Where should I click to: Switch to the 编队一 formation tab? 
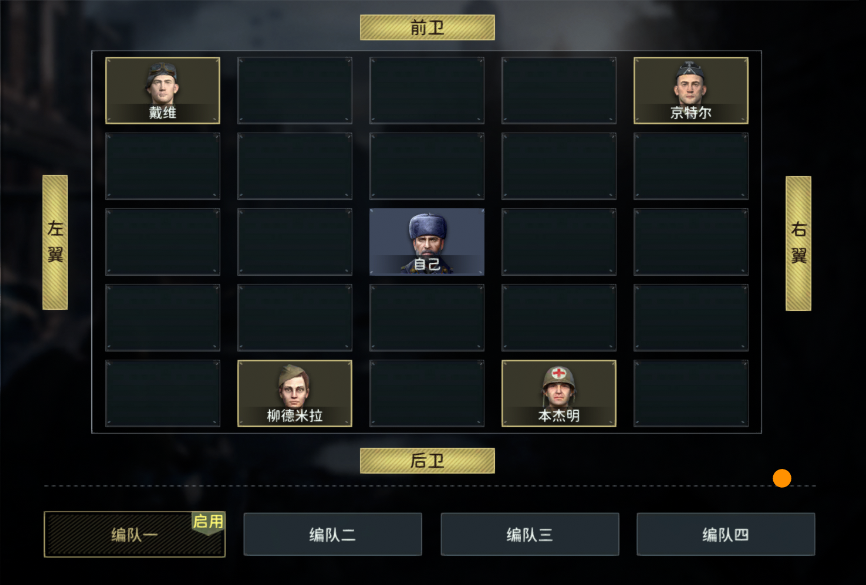pos(135,534)
